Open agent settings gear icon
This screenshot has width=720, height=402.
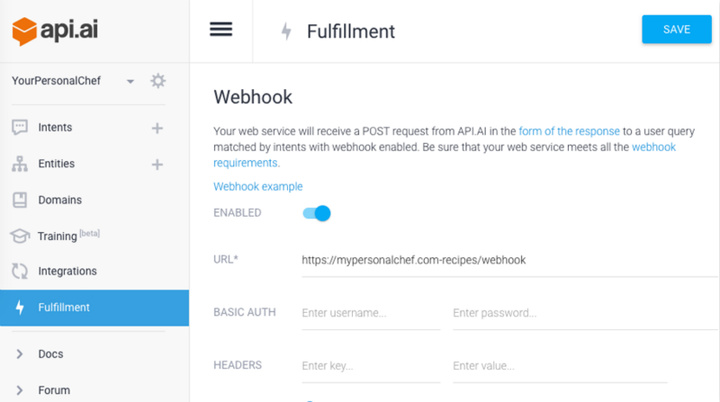[158, 81]
